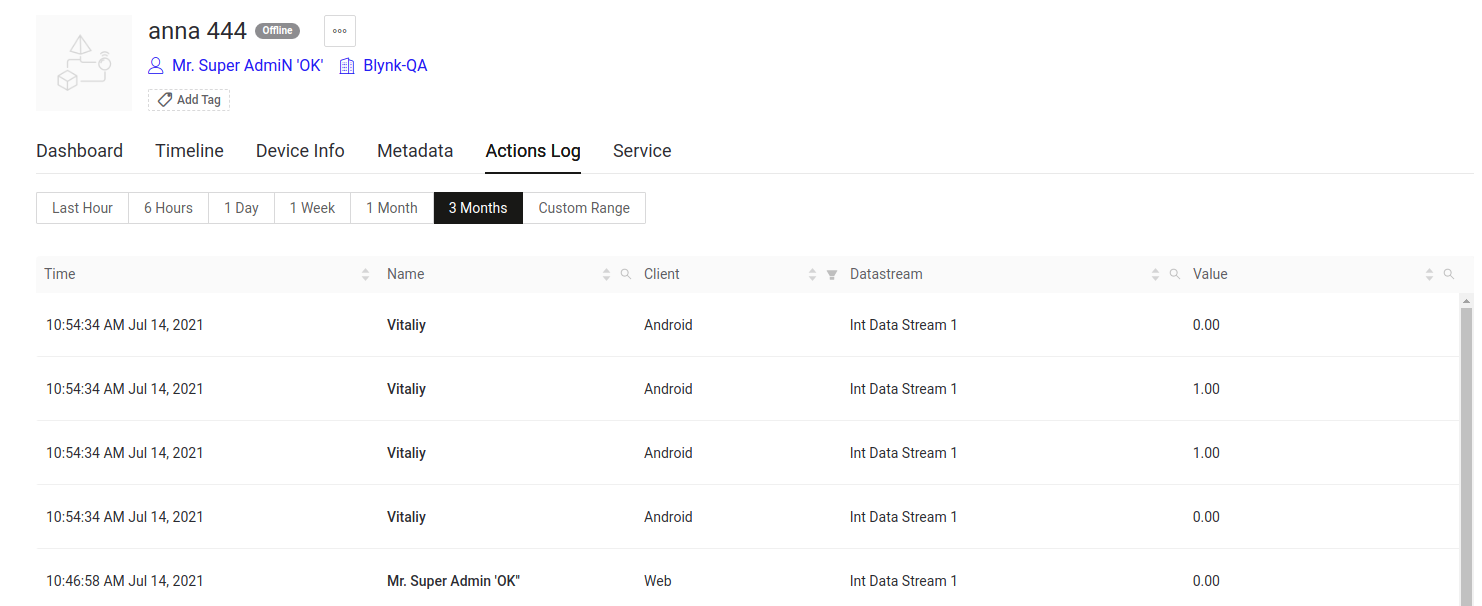Click the 10:46:58 AM Jul 14, 2021 timestamp
Viewport: 1482px width, 606px height.
125,581
